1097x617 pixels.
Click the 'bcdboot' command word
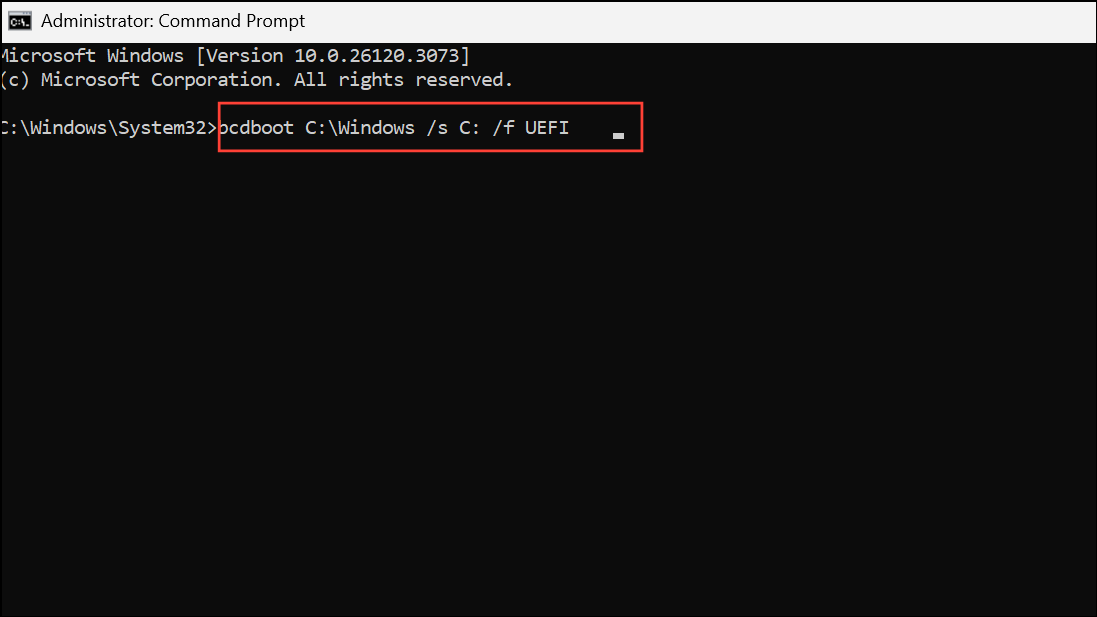pos(257,127)
